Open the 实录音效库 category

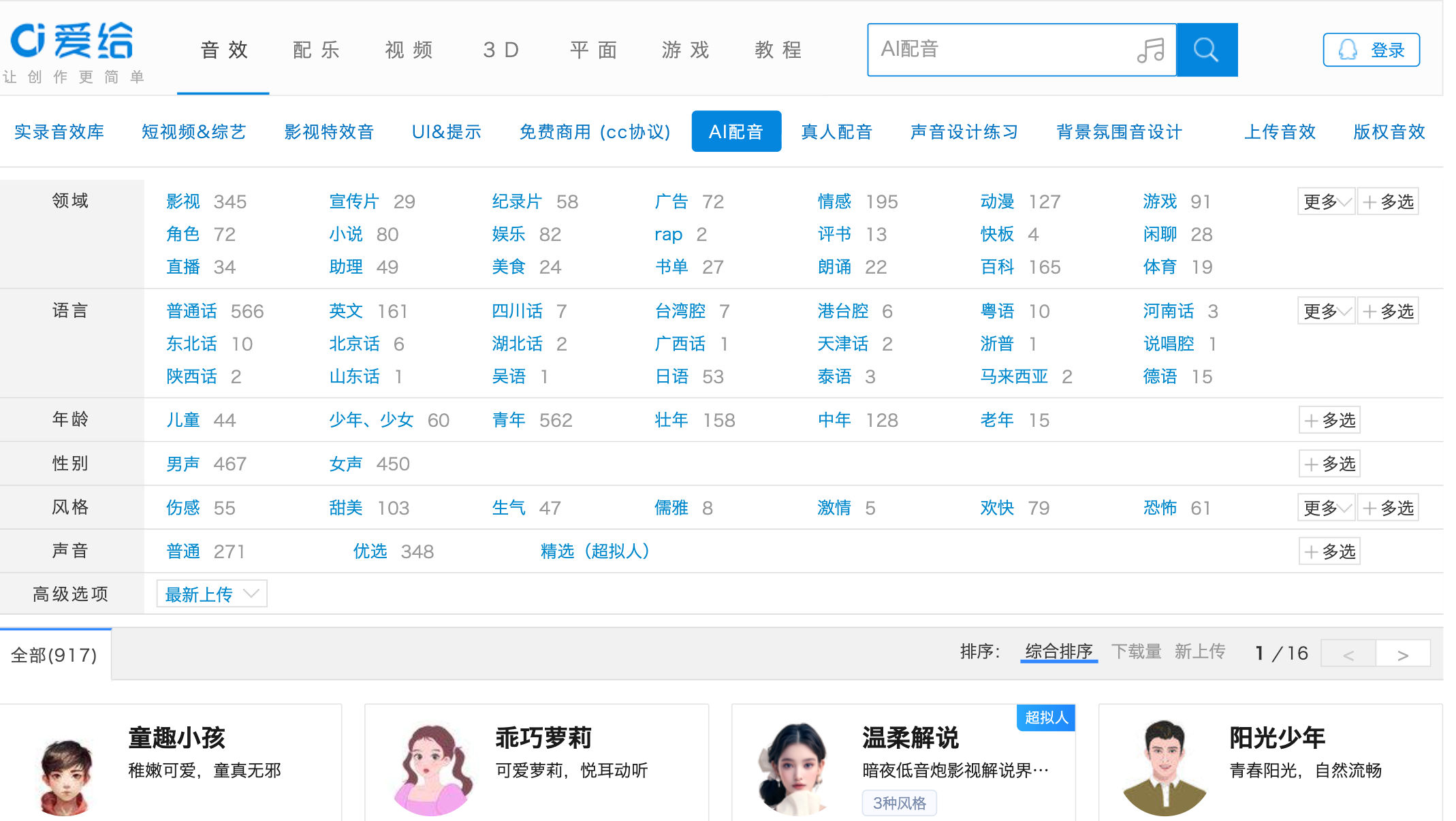(59, 131)
